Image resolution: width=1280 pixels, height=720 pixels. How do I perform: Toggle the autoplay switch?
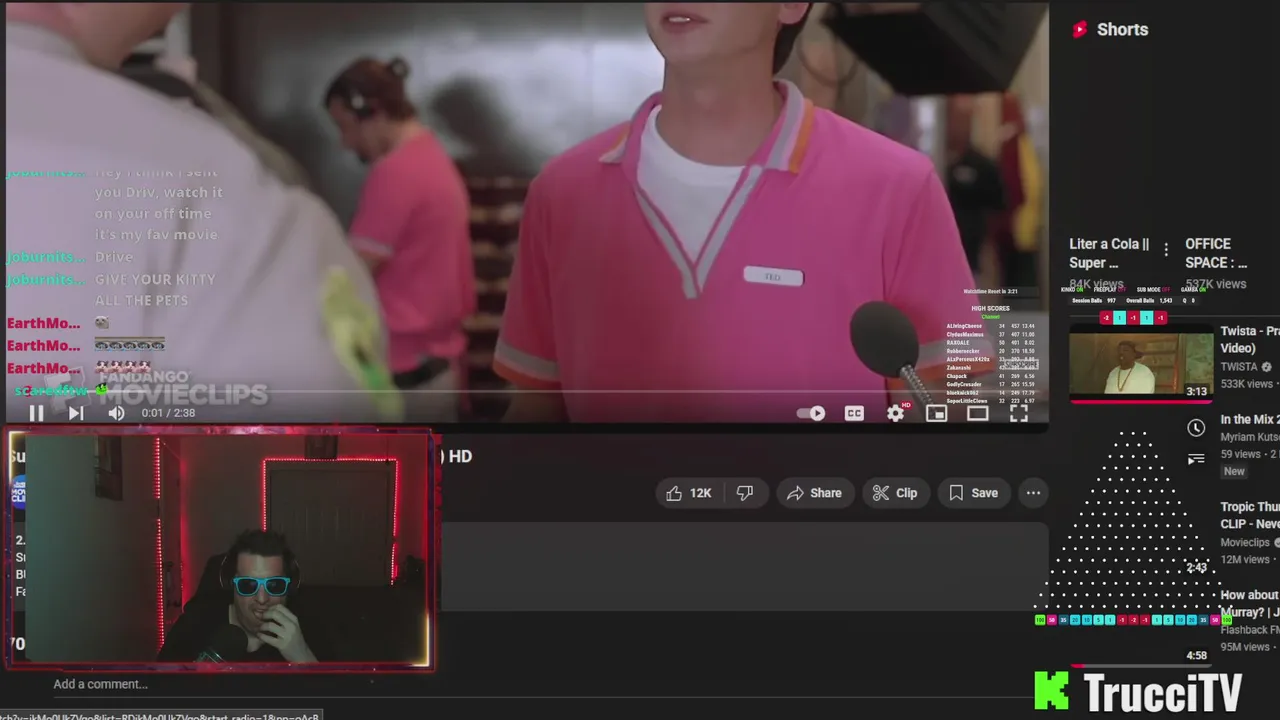(811, 413)
